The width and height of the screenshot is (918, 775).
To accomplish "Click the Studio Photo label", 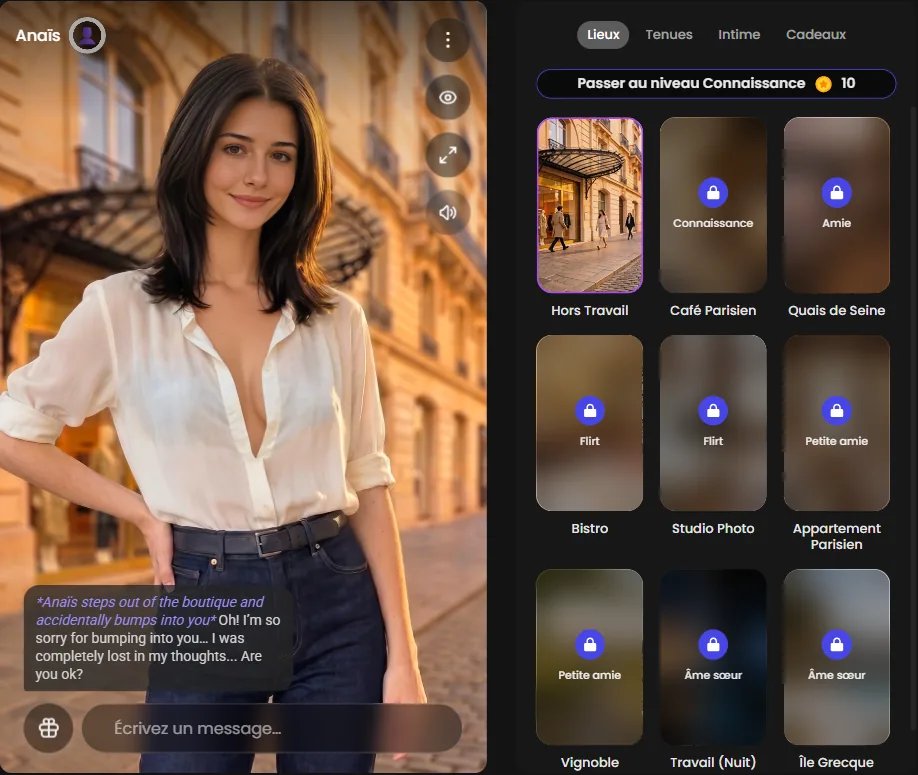I will pyautogui.click(x=713, y=529).
